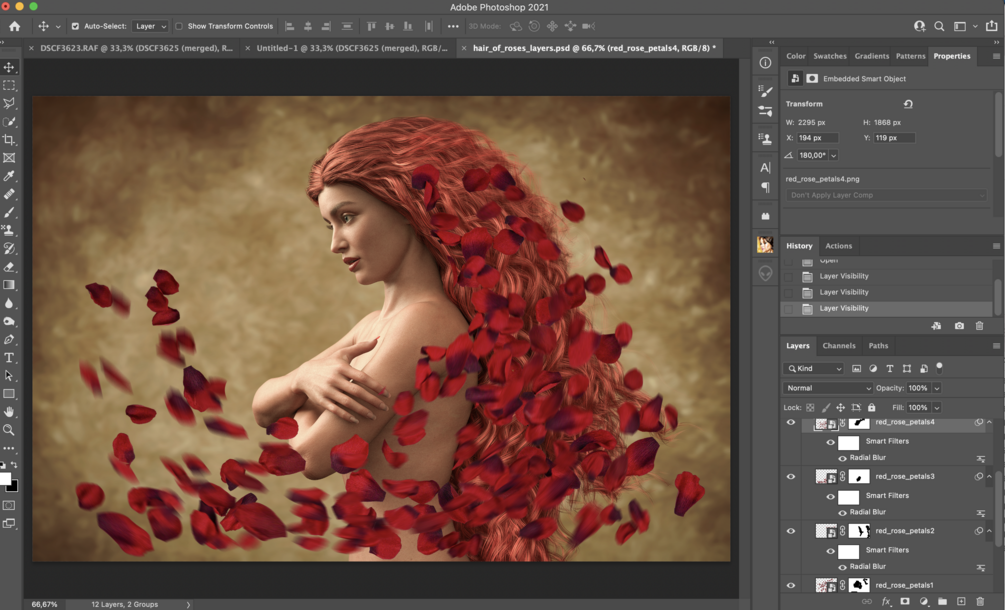Select the Eyedropper tool
This screenshot has height=610, width=1005.
tap(9, 176)
